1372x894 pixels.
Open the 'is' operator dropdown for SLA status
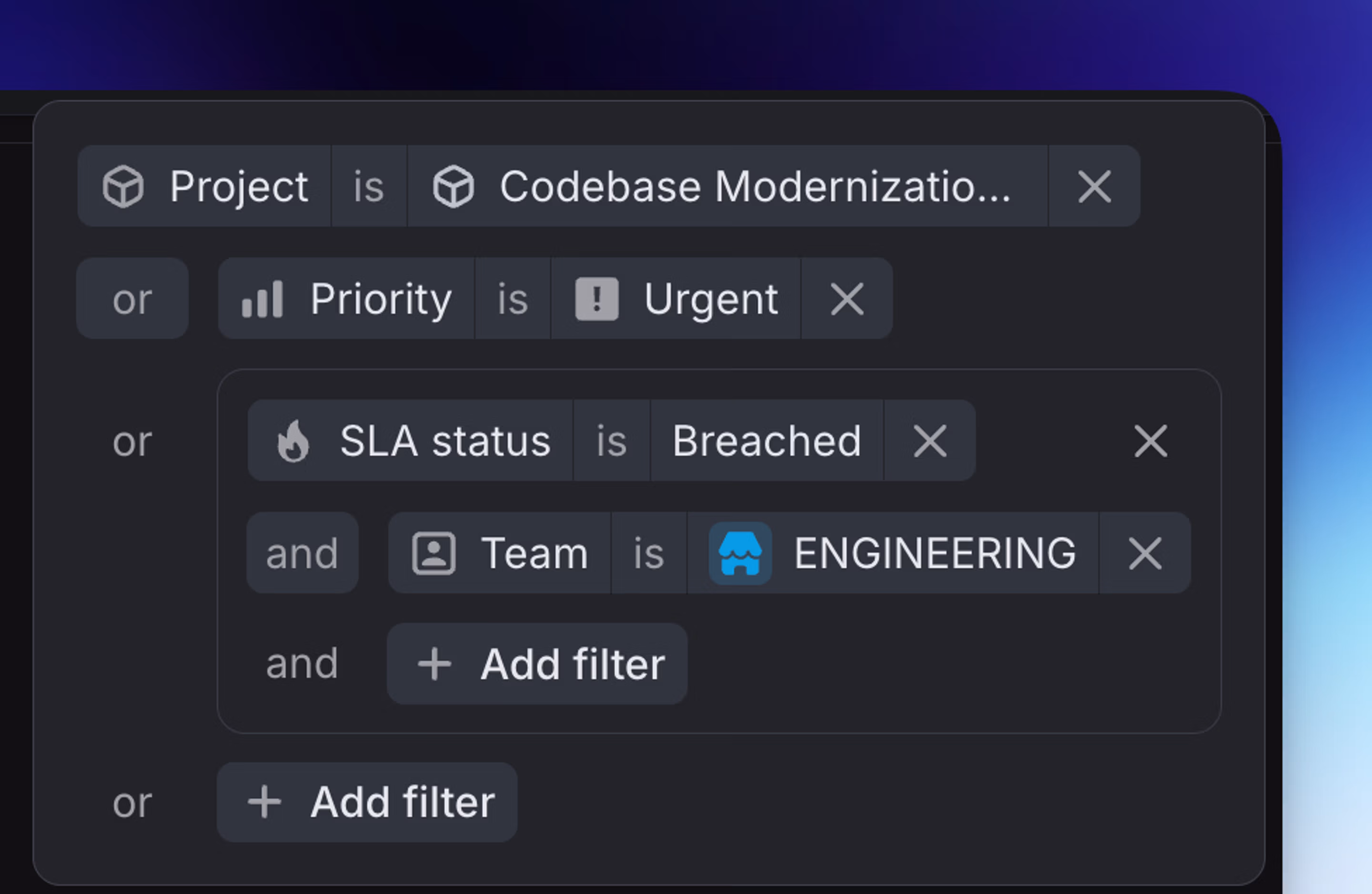pos(612,441)
